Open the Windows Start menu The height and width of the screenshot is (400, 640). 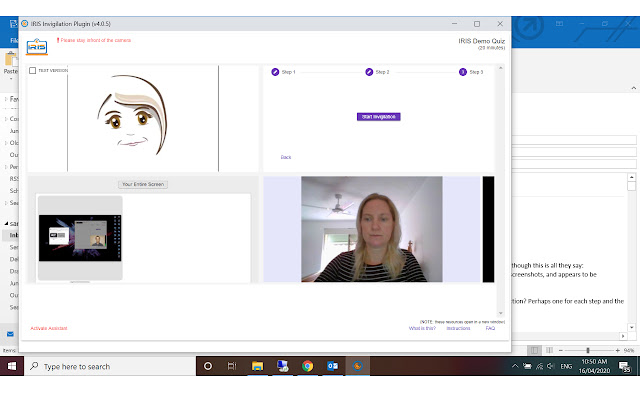pyautogui.click(x=11, y=366)
